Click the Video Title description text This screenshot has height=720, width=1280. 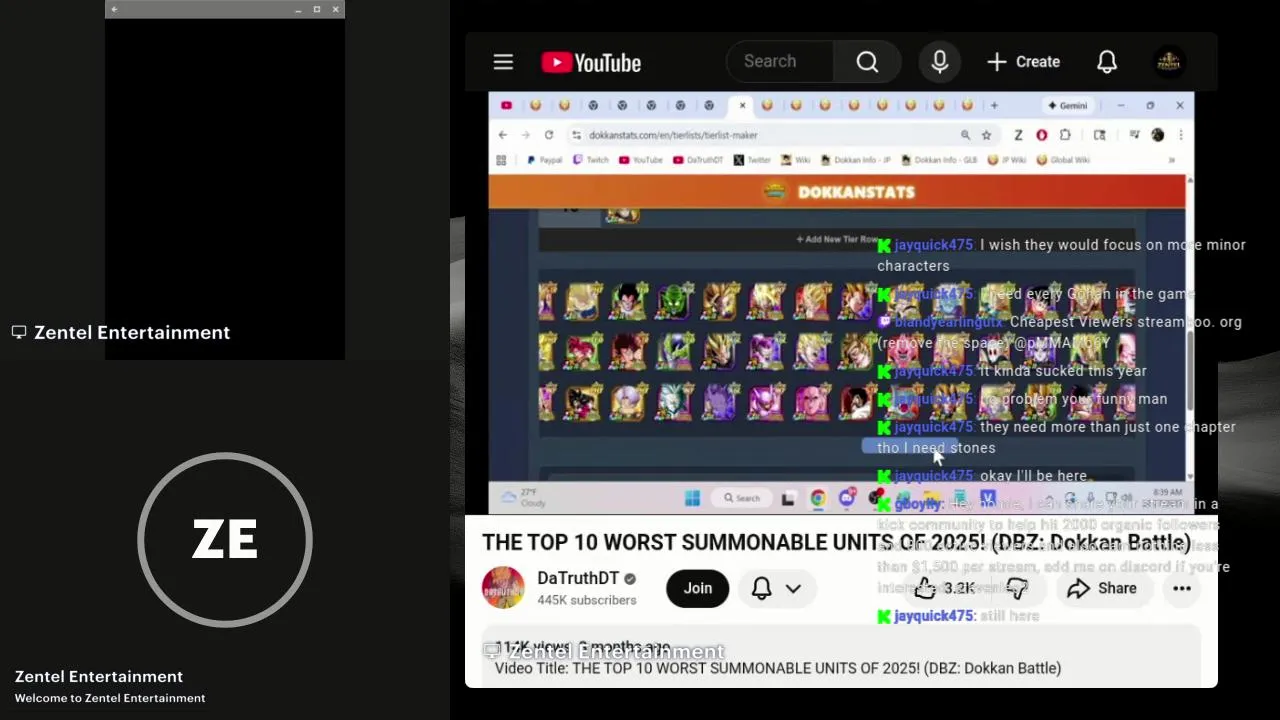tap(778, 668)
